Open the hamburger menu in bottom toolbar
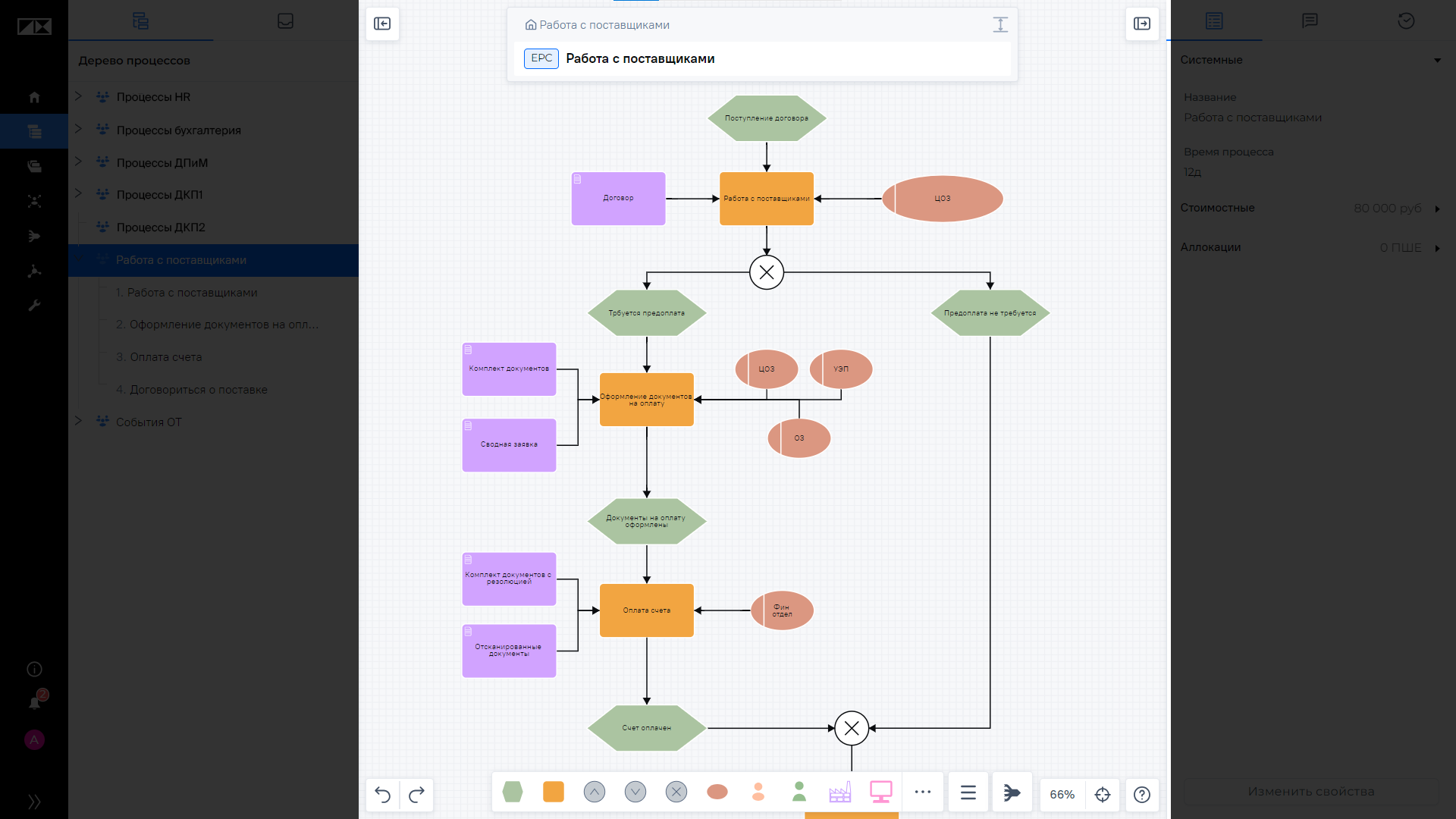This screenshot has height=819, width=1456. point(968,793)
